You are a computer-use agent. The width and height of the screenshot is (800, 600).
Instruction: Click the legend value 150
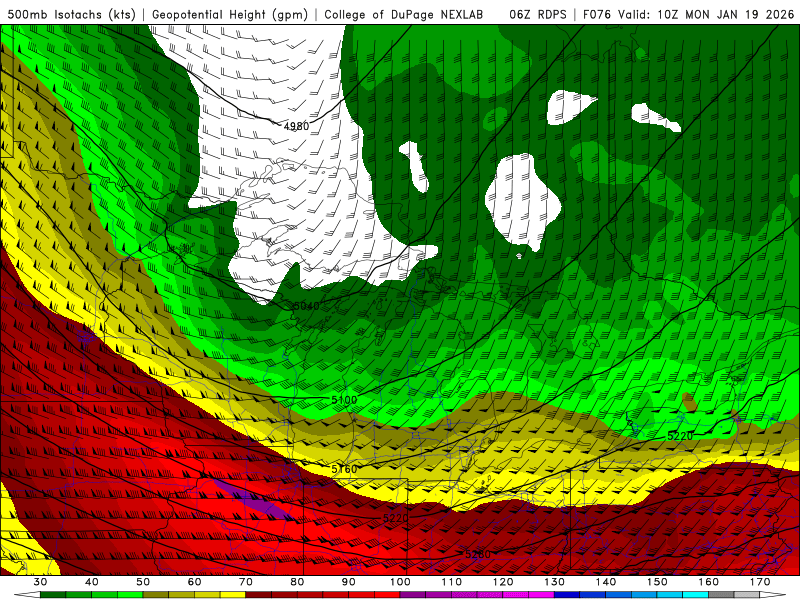[x=658, y=582]
